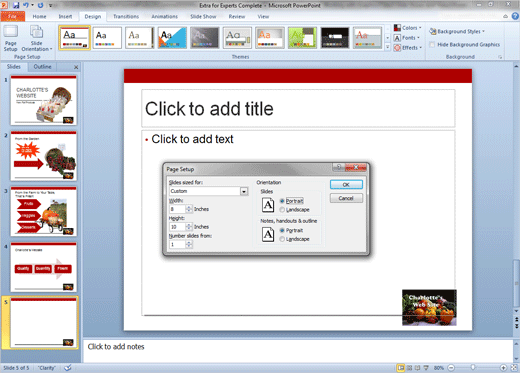Apply the first Clarity theme thumbnail
Screen dimensions: 520x373
(74, 38)
